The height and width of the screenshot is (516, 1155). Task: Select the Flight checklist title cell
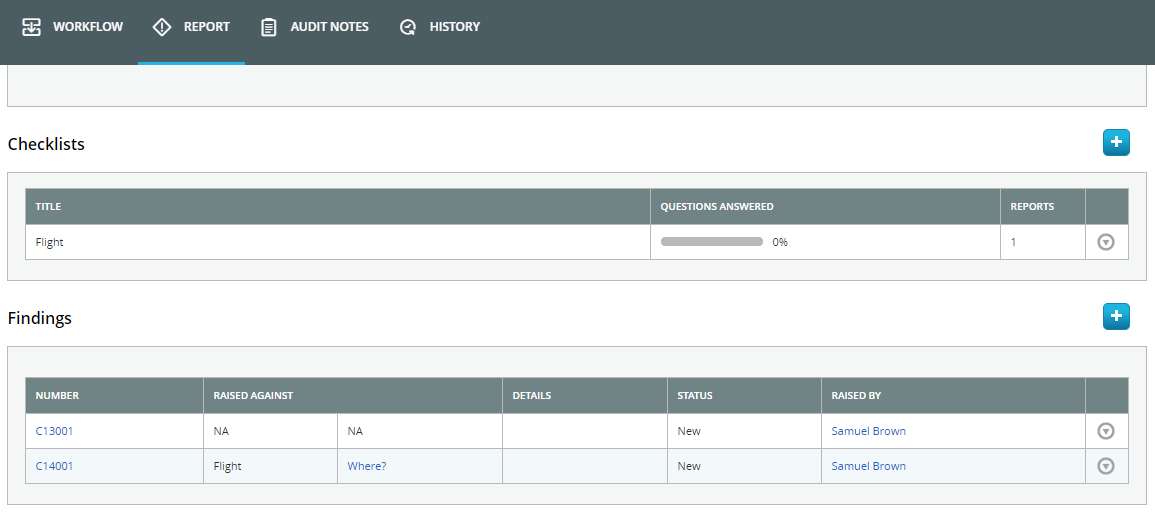pos(50,242)
